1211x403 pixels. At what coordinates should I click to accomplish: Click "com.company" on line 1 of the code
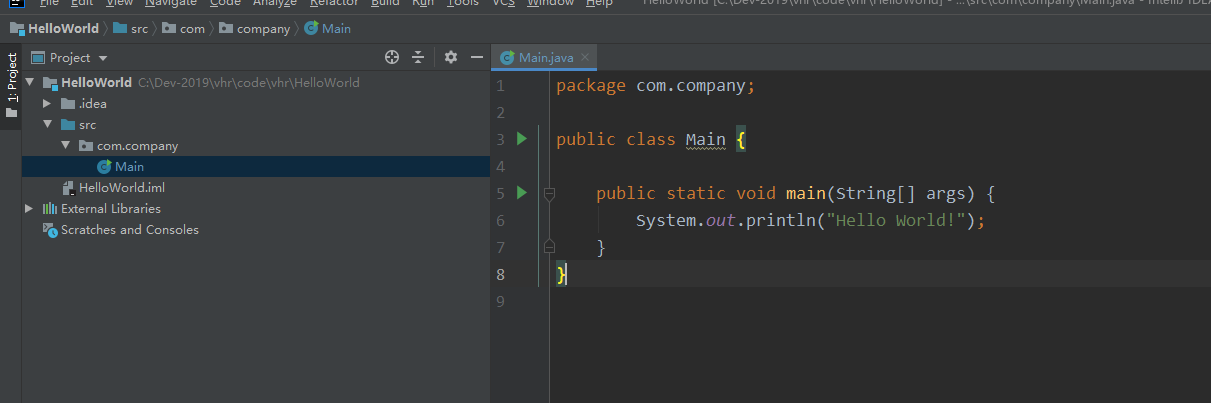[691, 86]
